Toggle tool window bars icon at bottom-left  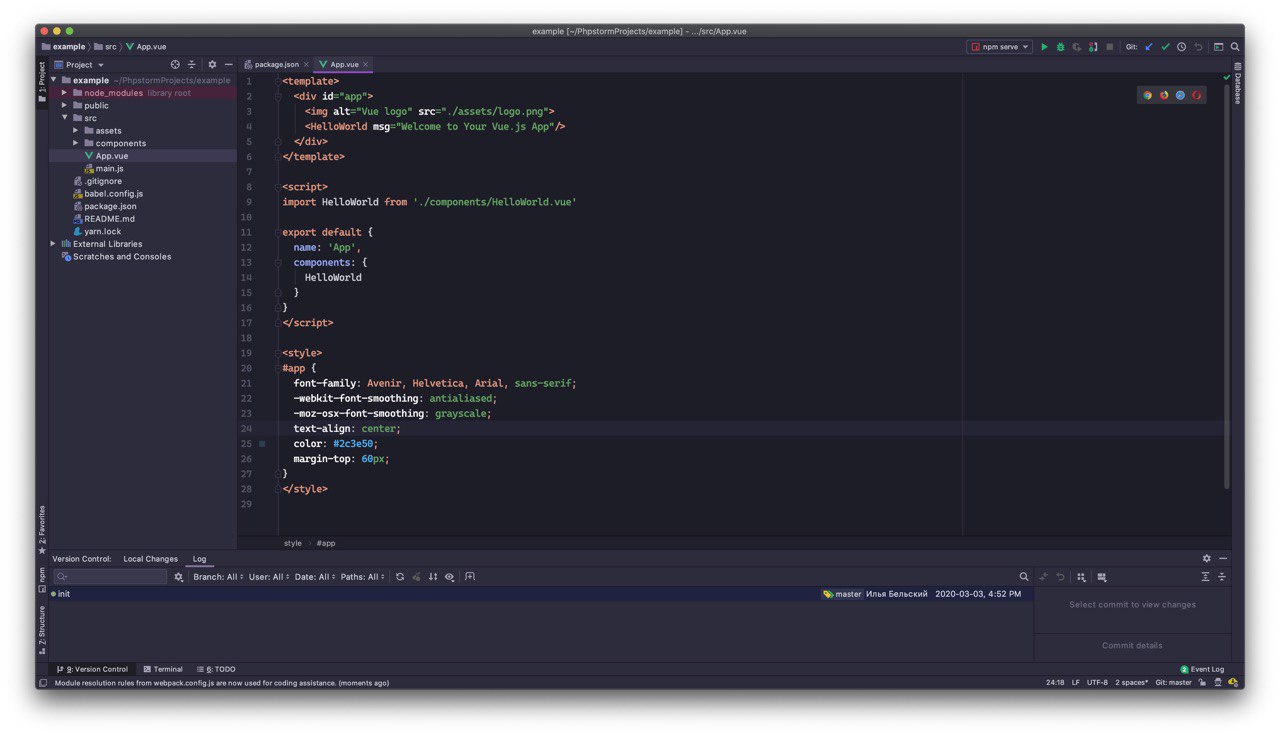[43, 683]
